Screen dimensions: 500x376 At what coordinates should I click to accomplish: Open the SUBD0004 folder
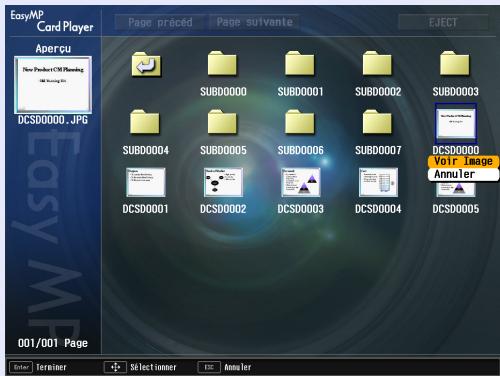click(145, 122)
